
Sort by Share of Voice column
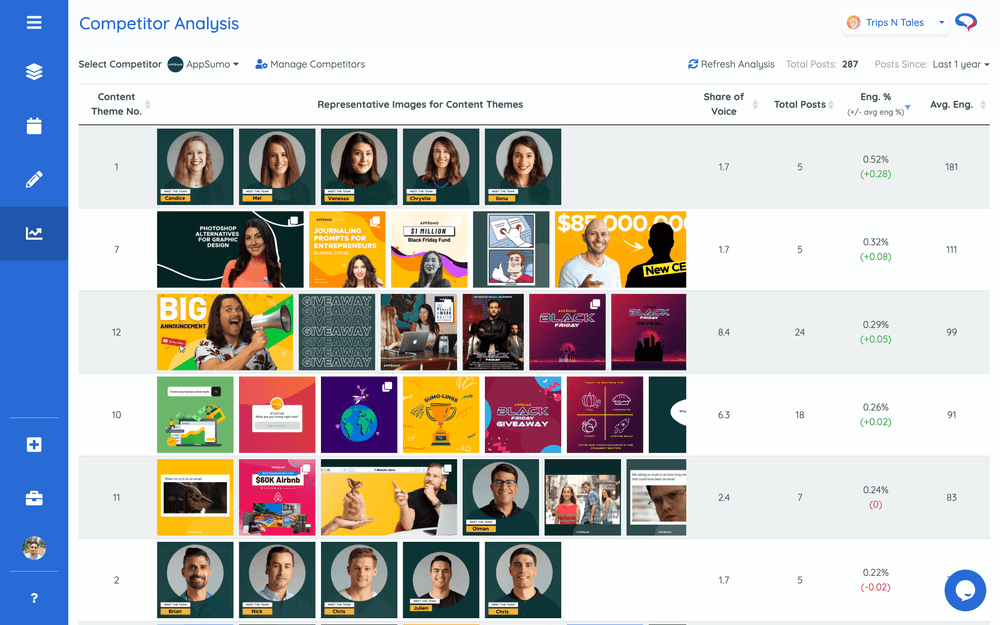tap(724, 104)
